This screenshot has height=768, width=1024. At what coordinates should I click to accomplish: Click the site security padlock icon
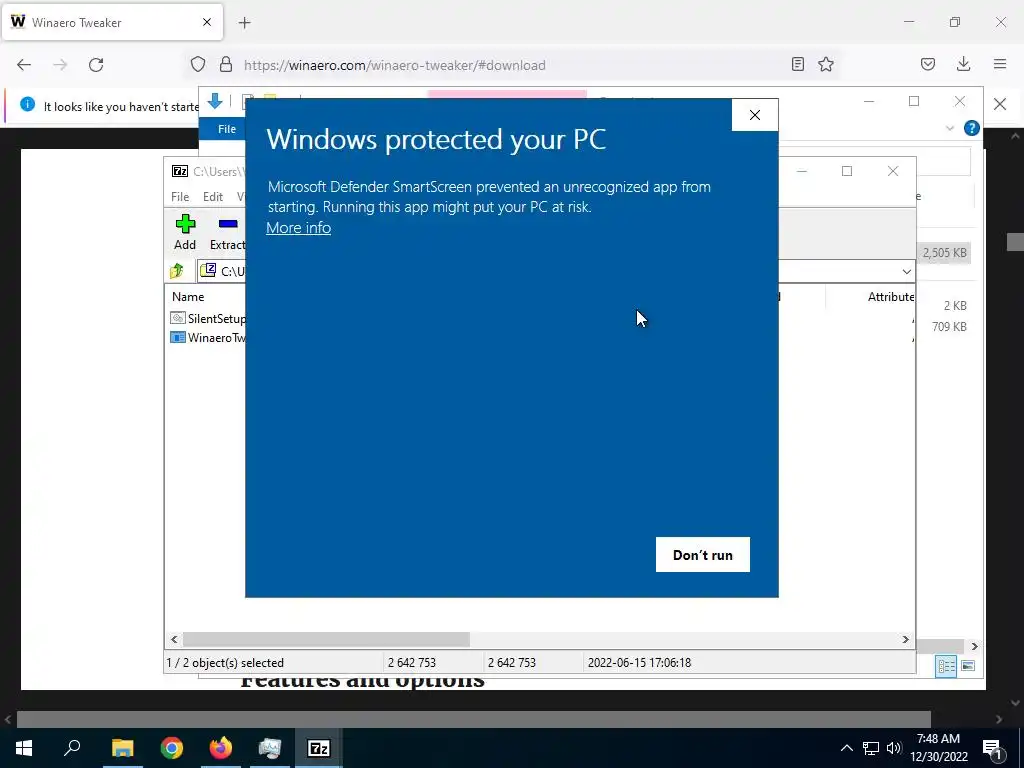[x=226, y=64]
